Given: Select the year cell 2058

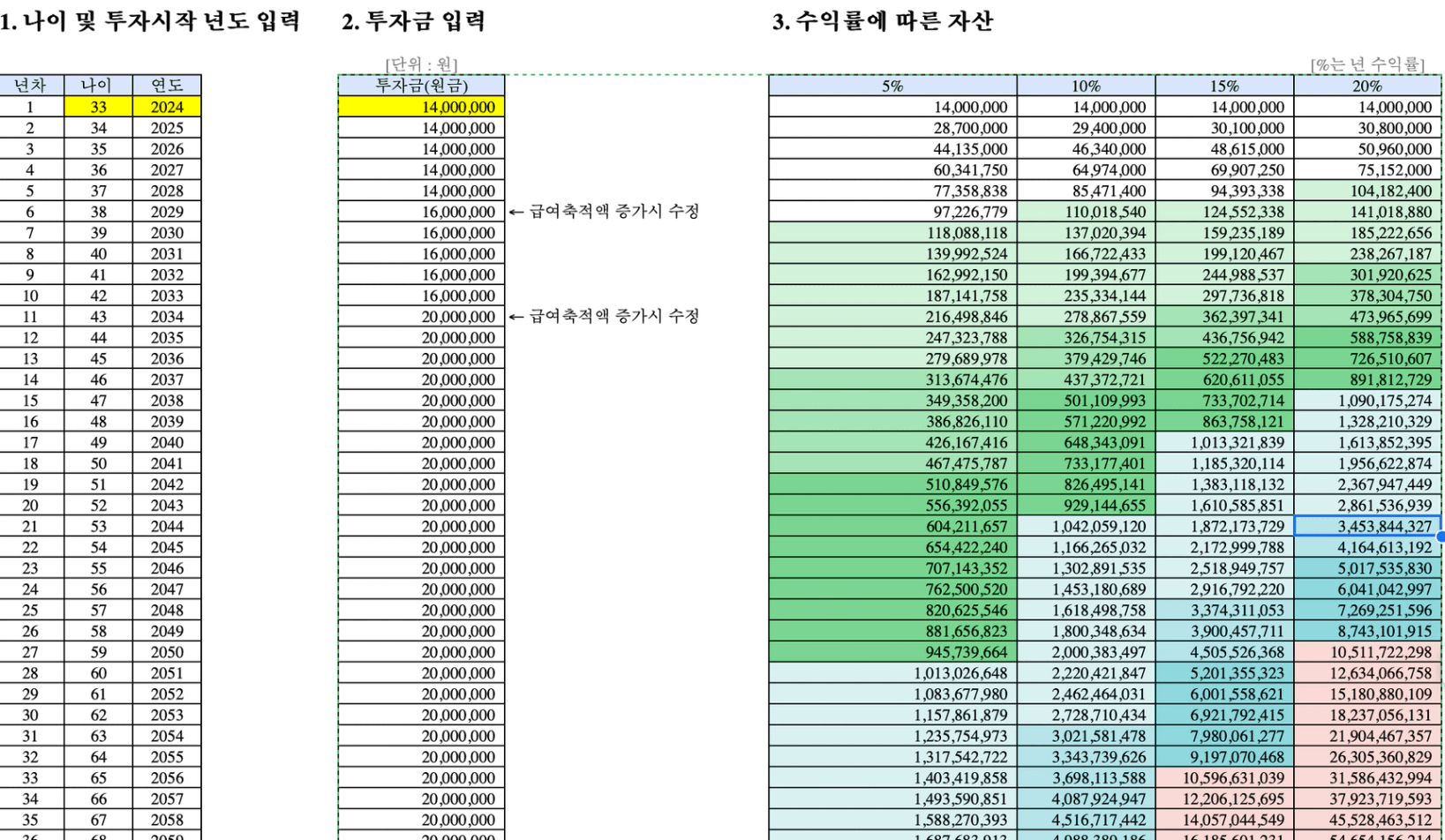Looking at the screenshot, I should pos(167,820).
